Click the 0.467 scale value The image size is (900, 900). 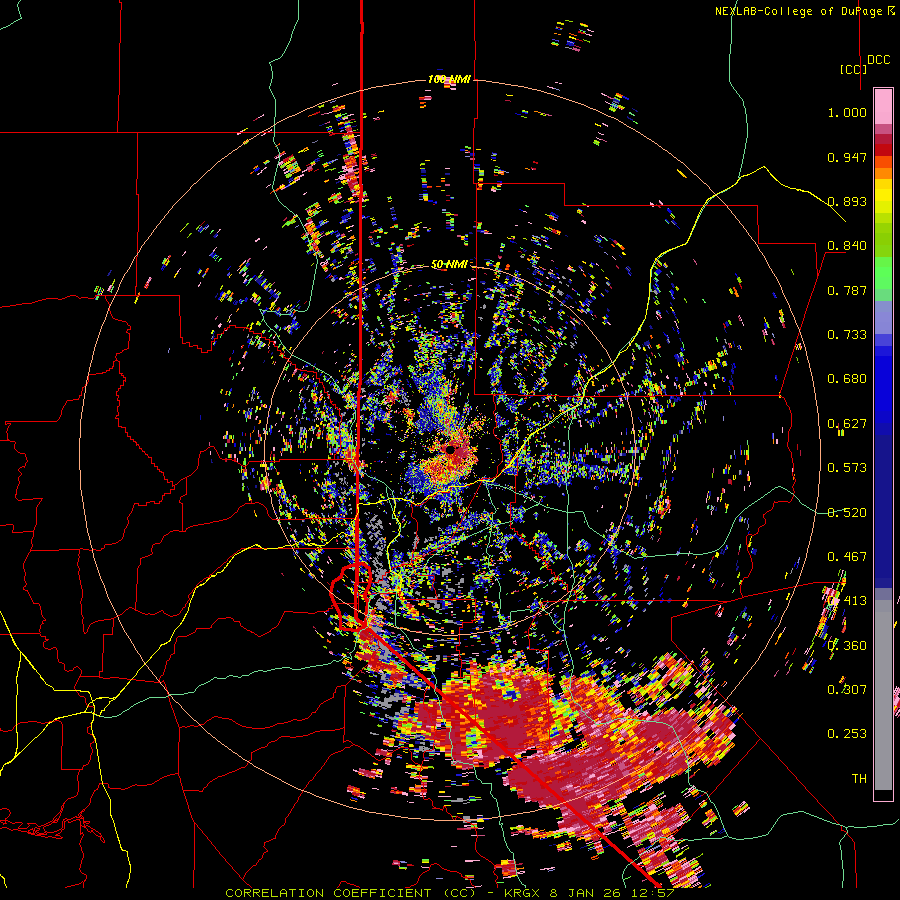pyautogui.click(x=847, y=557)
